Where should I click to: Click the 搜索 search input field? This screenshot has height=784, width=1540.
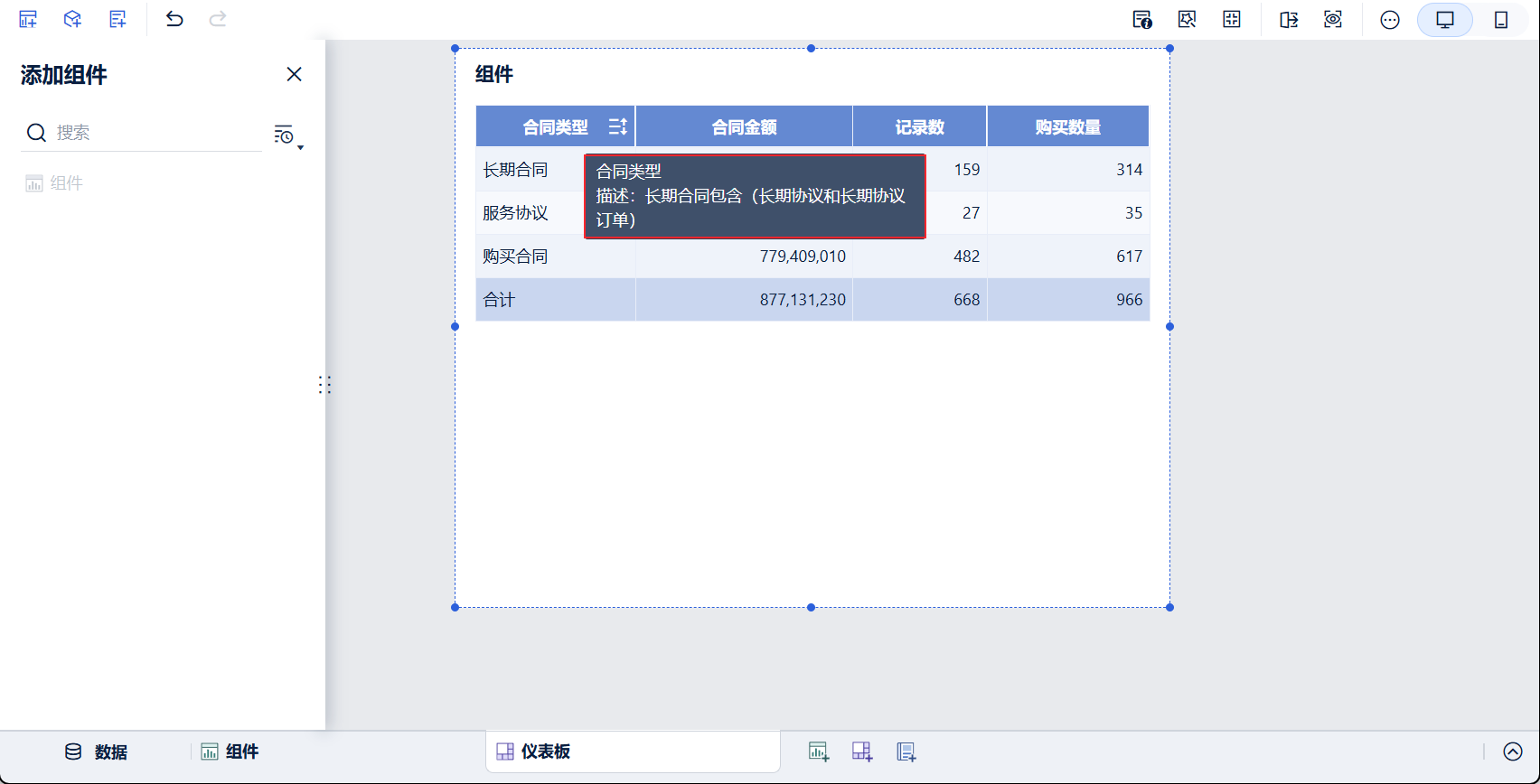(142, 133)
